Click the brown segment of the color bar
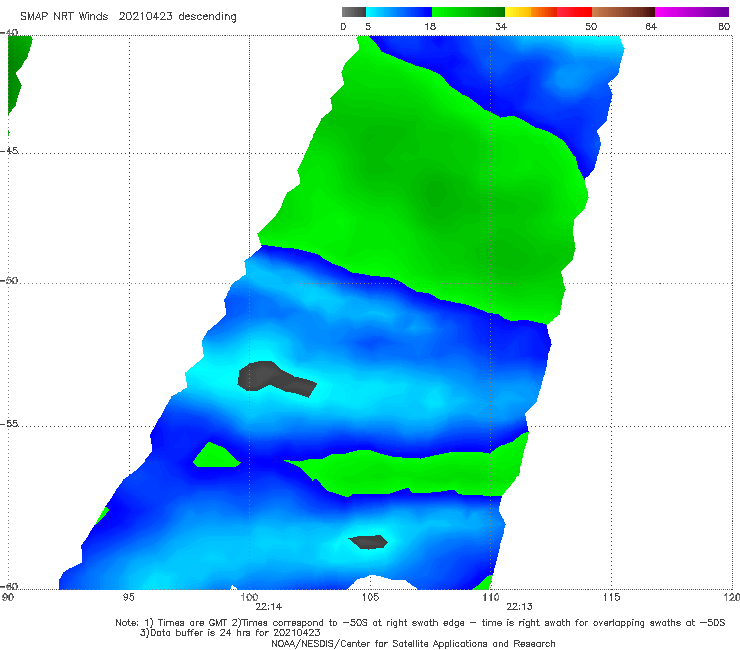740x650 pixels. click(x=623, y=12)
